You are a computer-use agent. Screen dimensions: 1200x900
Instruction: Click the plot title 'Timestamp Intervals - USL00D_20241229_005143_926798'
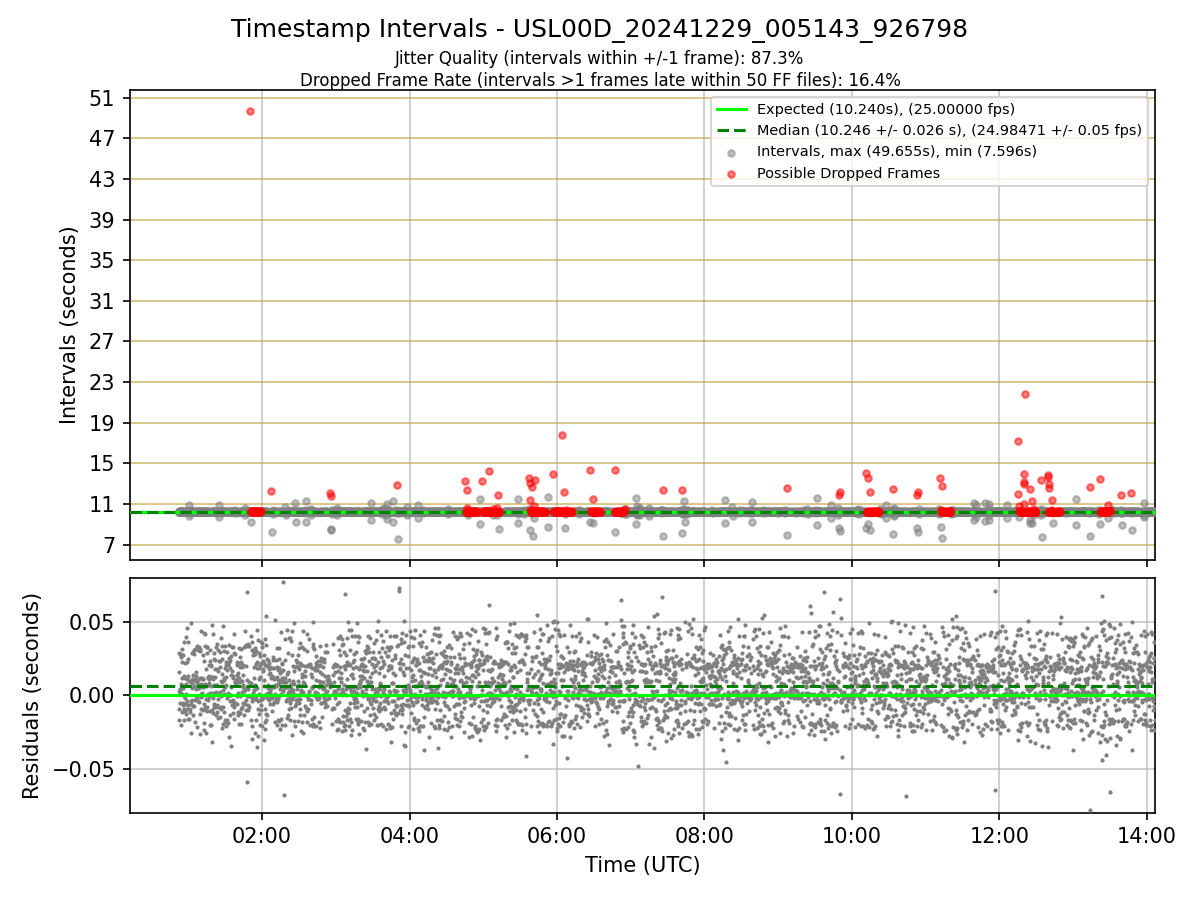tap(599, 29)
